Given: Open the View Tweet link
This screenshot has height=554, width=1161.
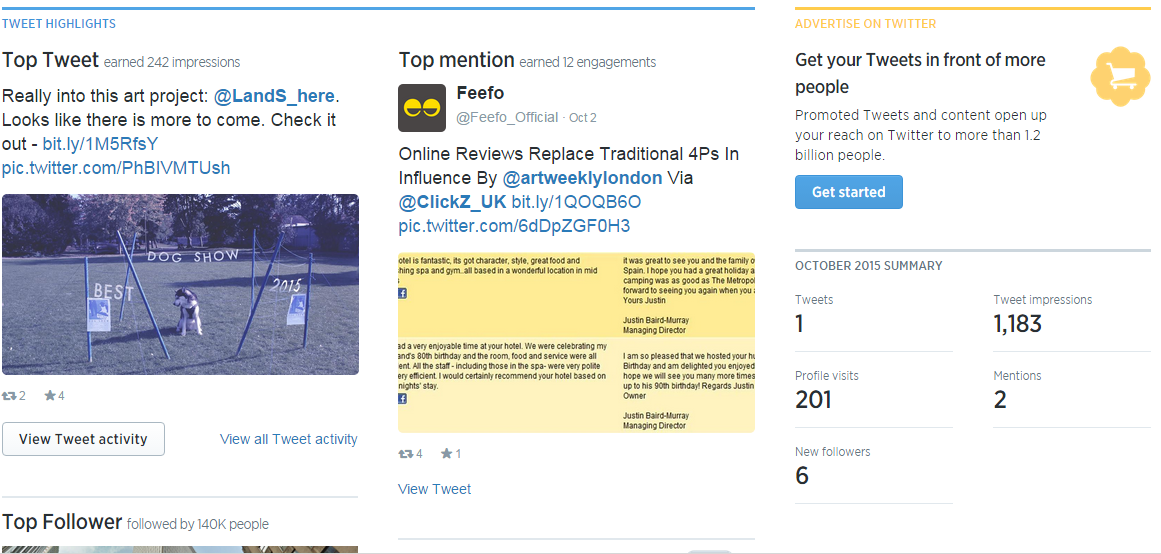Looking at the screenshot, I should pyautogui.click(x=434, y=489).
